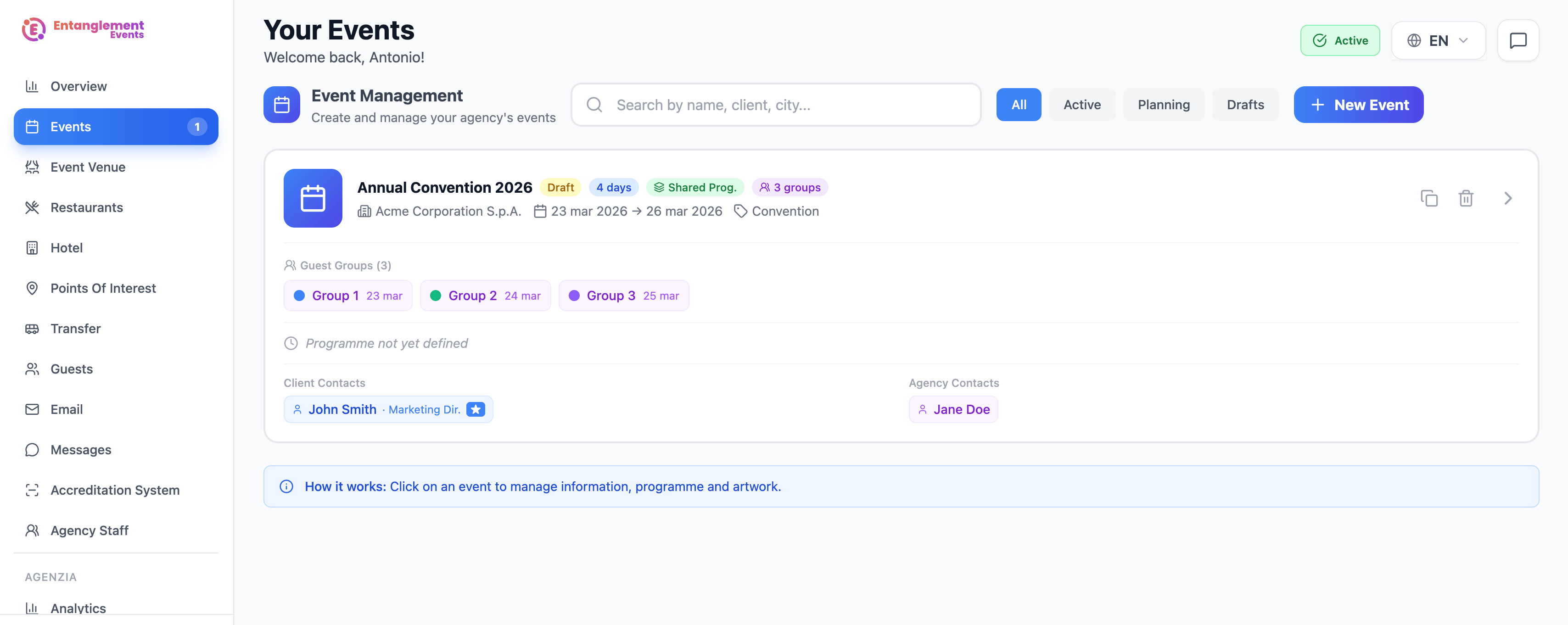Select Group 1 chip dated 23 mar
Image resolution: width=1568 pixels, height=625 pixels.
347,296
